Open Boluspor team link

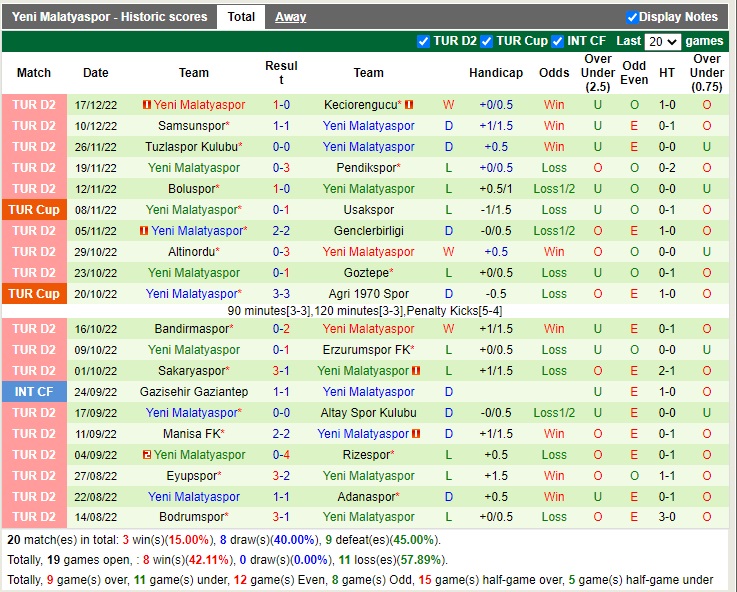point(192,189)
